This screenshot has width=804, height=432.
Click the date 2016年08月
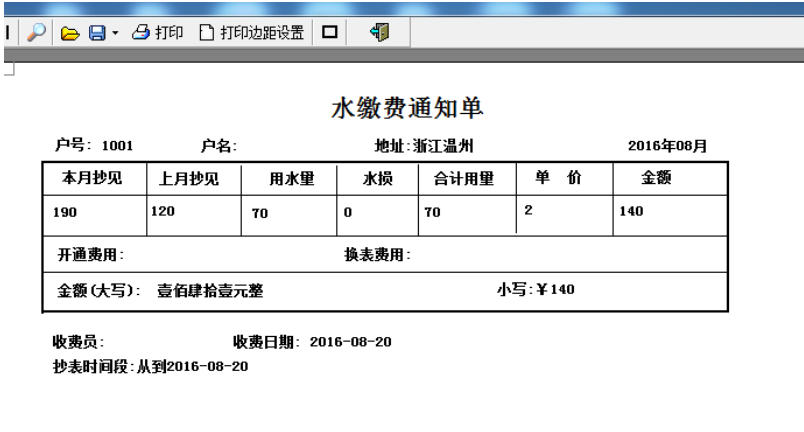tap(668, 146)
